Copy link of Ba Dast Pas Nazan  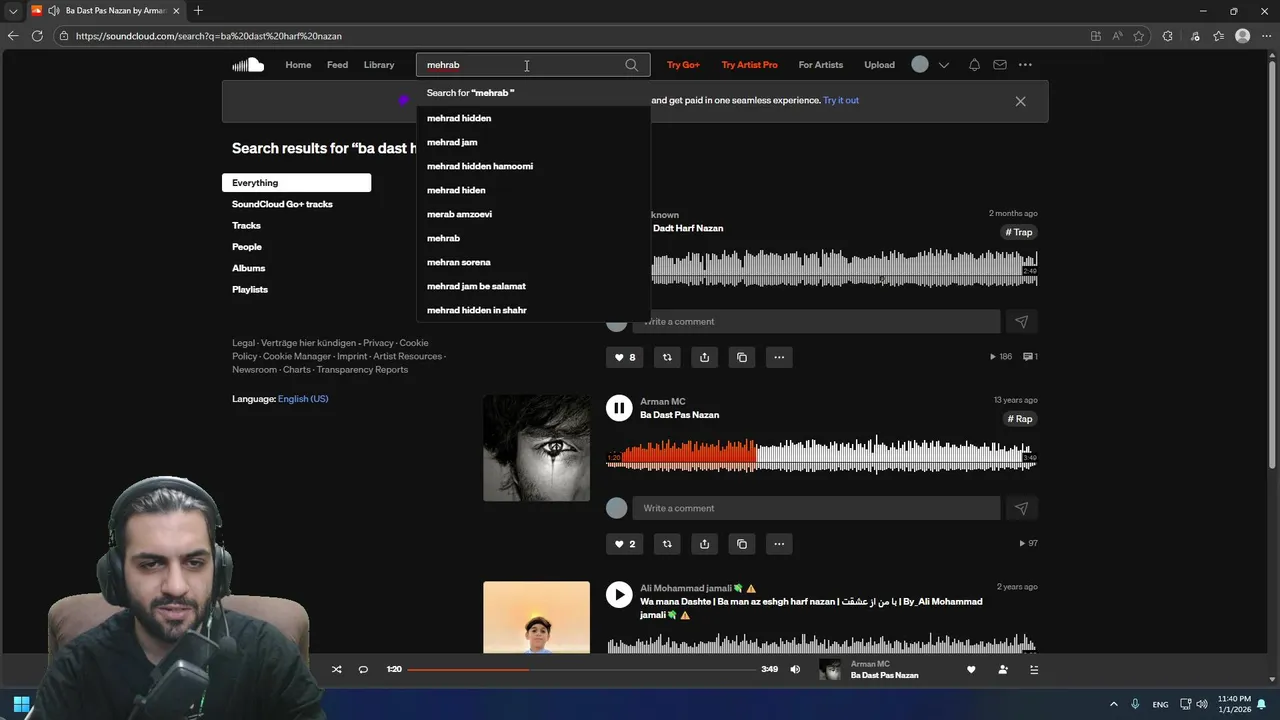tap(741, 544)
